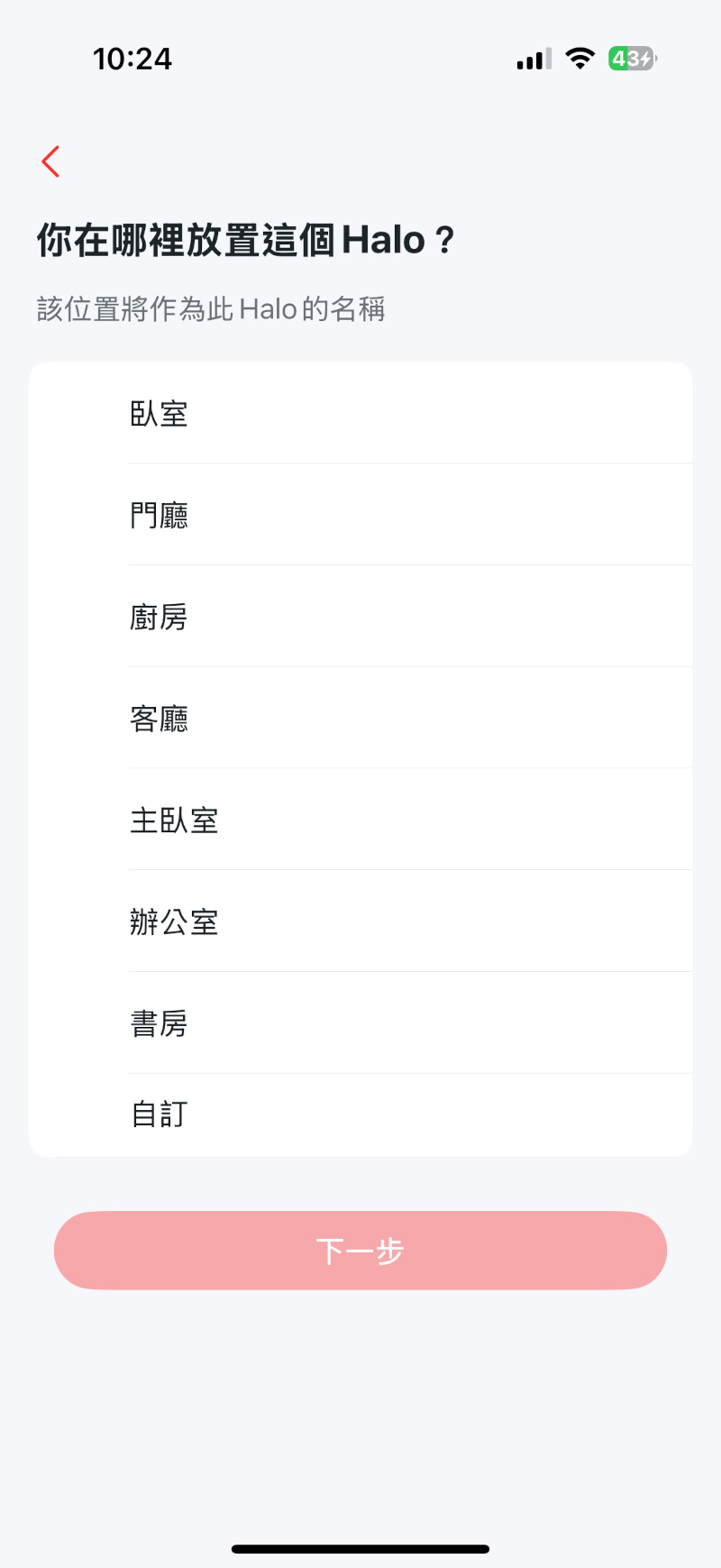Click the Wi-Fi status icon

coord(580,59)
